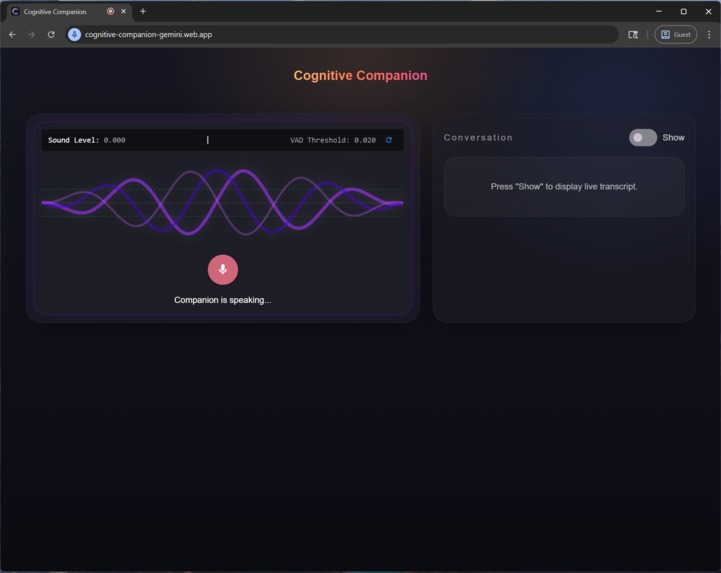The height and width of the screenshot is (573, 721).
Task: Click the microphone permission icon in address bar
Action: (74, 34)
